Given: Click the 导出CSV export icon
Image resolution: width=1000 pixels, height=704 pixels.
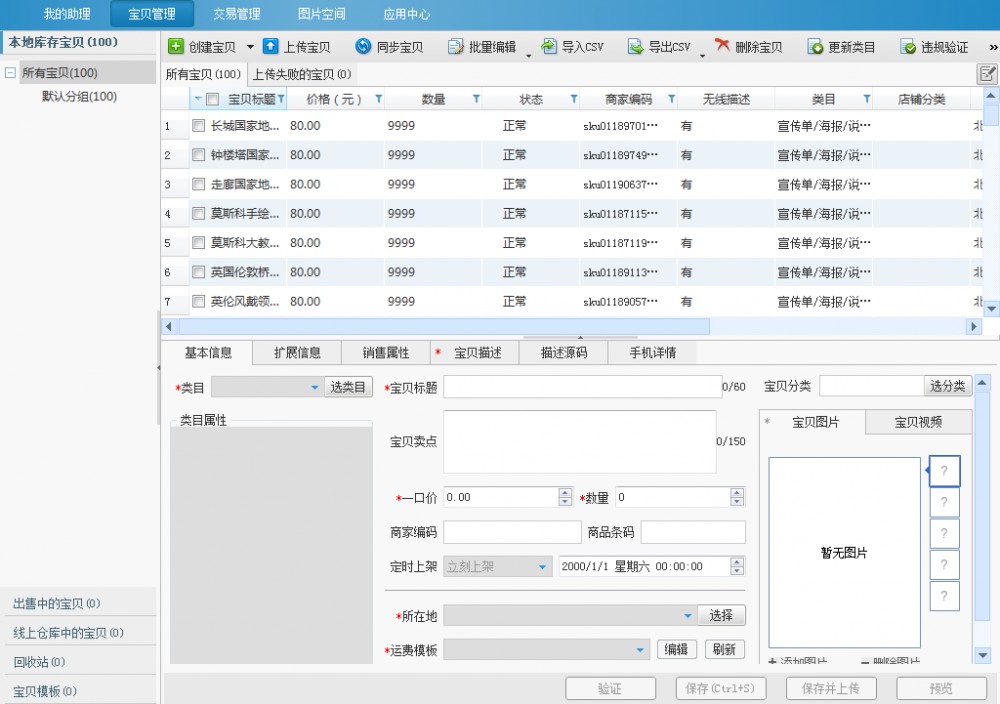Looking at the screenshot, I should (636, 47).
